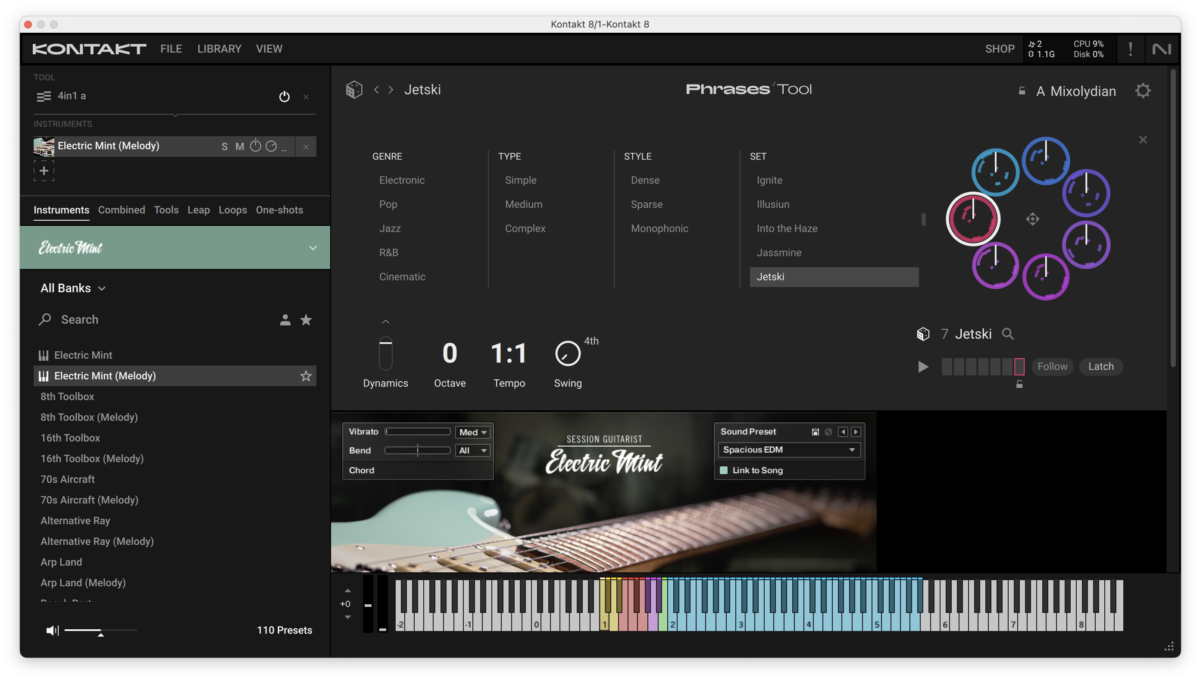Choose the Into the Haze set

[x=787, y=229]
